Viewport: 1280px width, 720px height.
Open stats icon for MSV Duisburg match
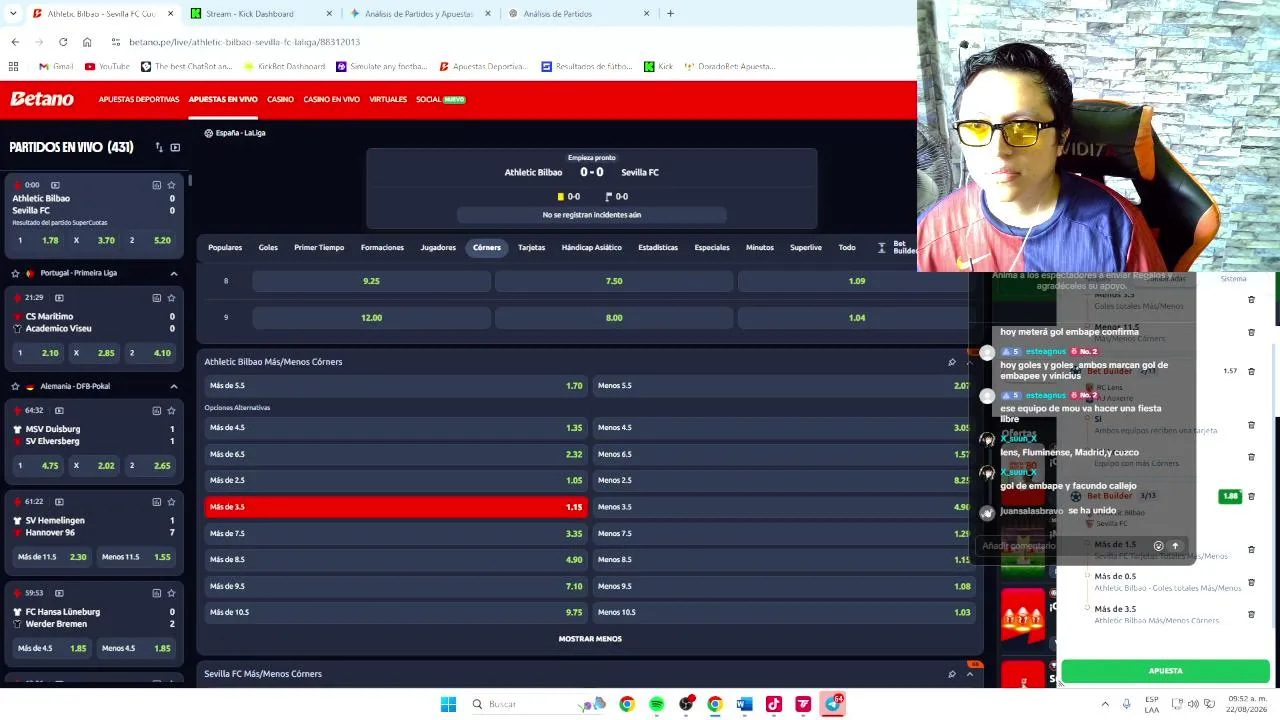coord(156,410)
